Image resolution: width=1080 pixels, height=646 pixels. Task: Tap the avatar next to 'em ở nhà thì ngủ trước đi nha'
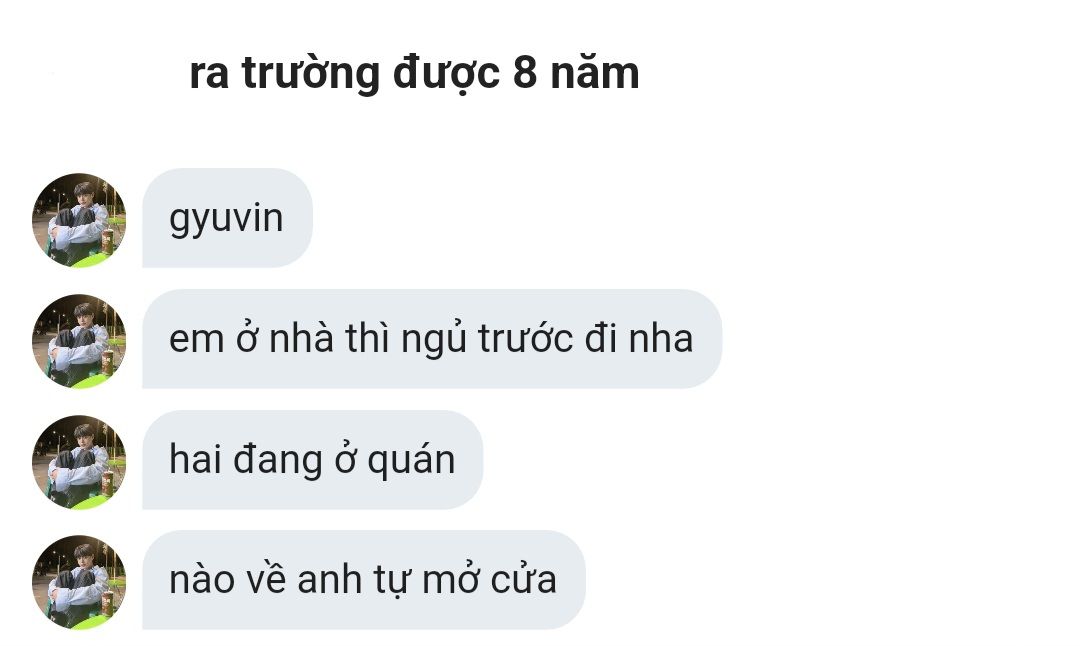(79, 341)
